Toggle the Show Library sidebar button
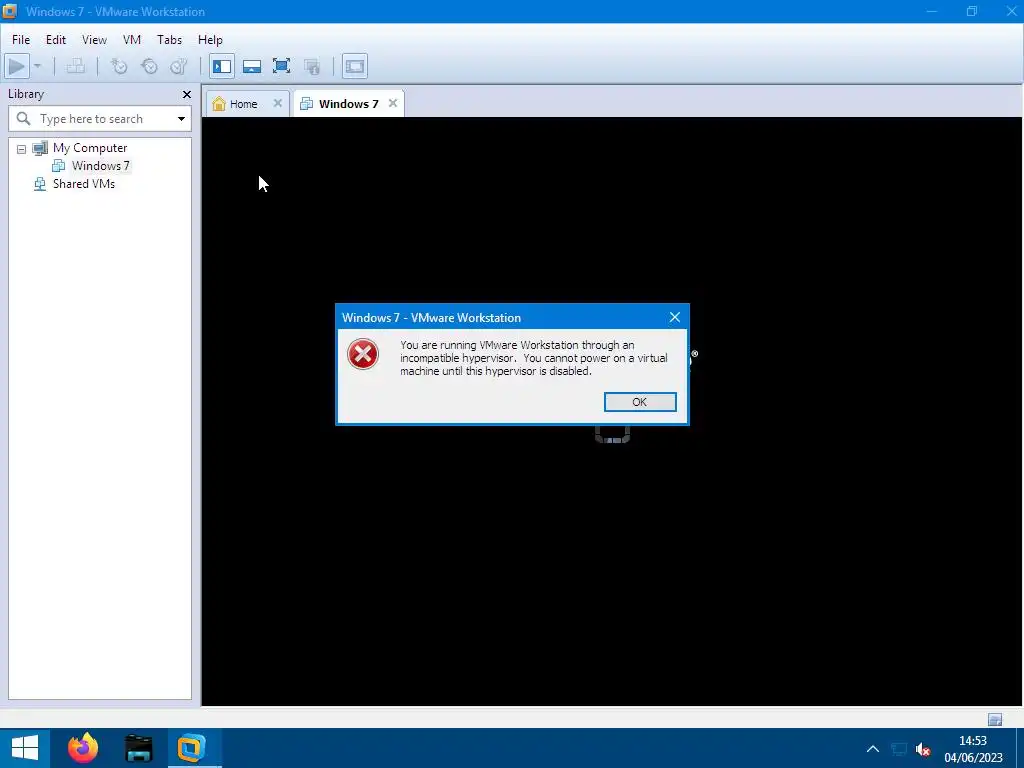The height and width of the screenshot is (768, 1024). click(x=222, y=66)
